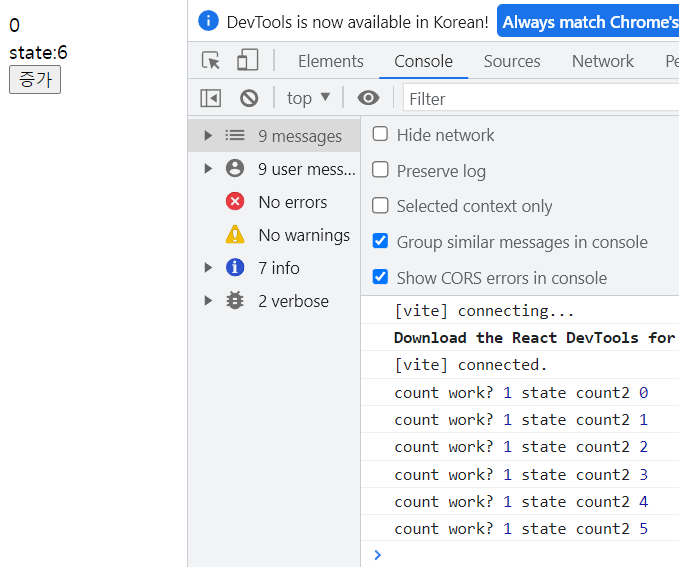
Task: Expand the 2 verbose group arrow
Action: (208, 300)
